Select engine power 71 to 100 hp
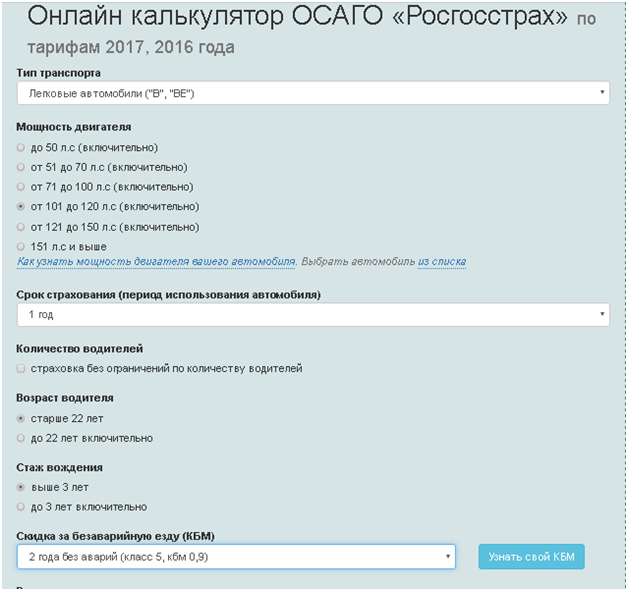 point(22,187)
